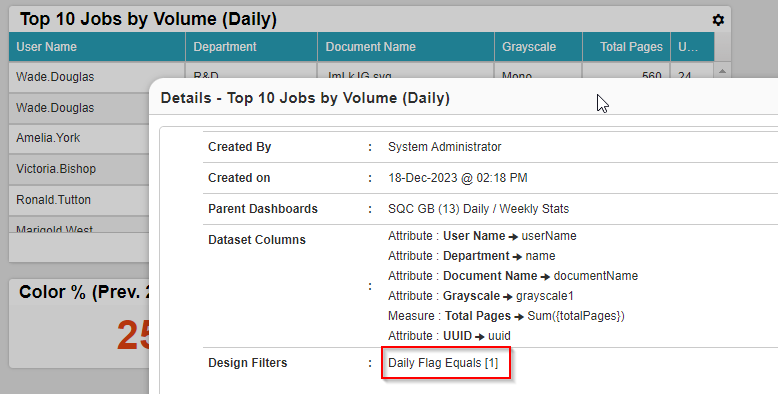Select the Ronald.Tutton row
Viewport: 778px width, 394px height.
(x=79, y=200)
